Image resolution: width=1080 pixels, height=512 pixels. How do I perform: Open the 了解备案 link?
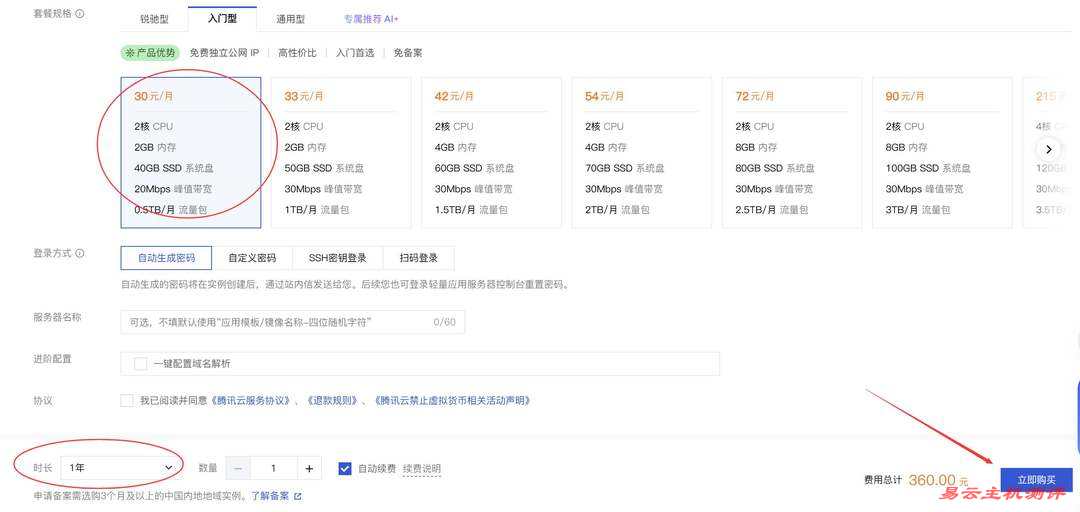coord(270,495)
